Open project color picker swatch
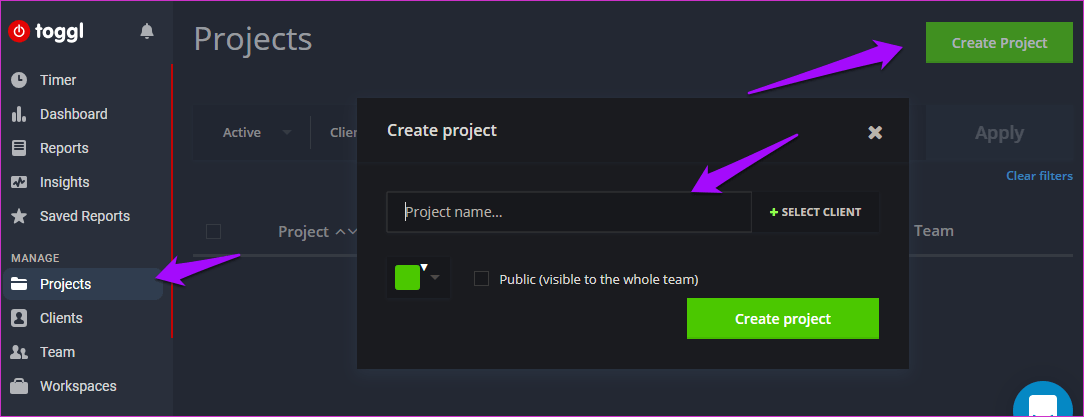 coord(408,277)
